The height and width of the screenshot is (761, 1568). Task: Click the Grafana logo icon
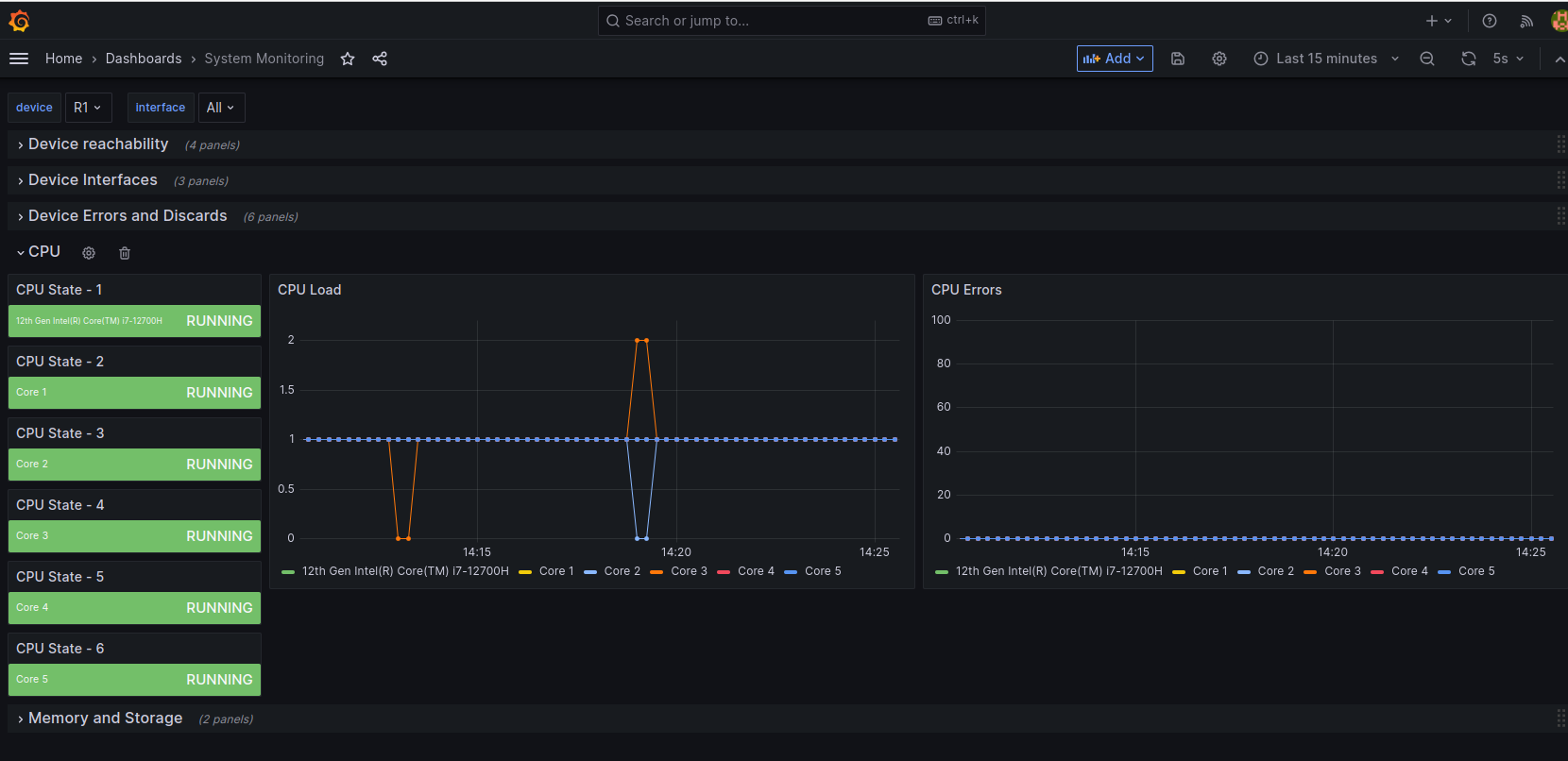click(19, 21)
